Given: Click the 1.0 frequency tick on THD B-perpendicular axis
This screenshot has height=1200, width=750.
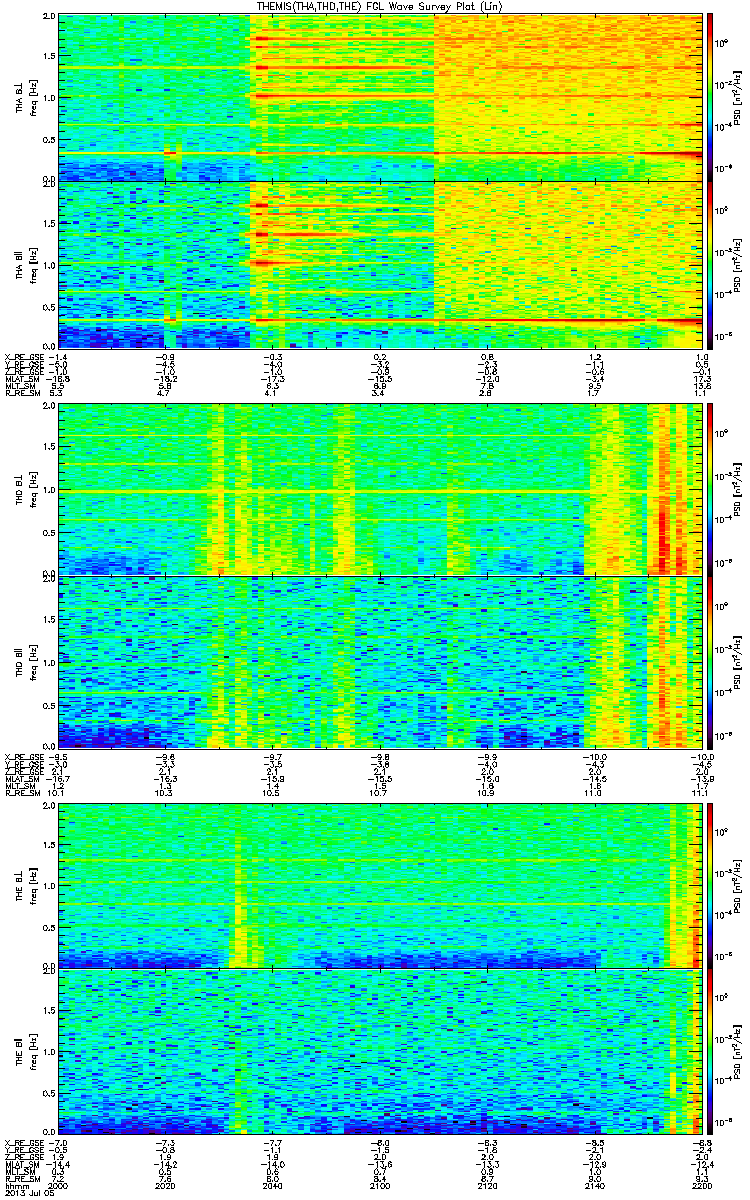Looking at the screenshot, I should (49, 490).
